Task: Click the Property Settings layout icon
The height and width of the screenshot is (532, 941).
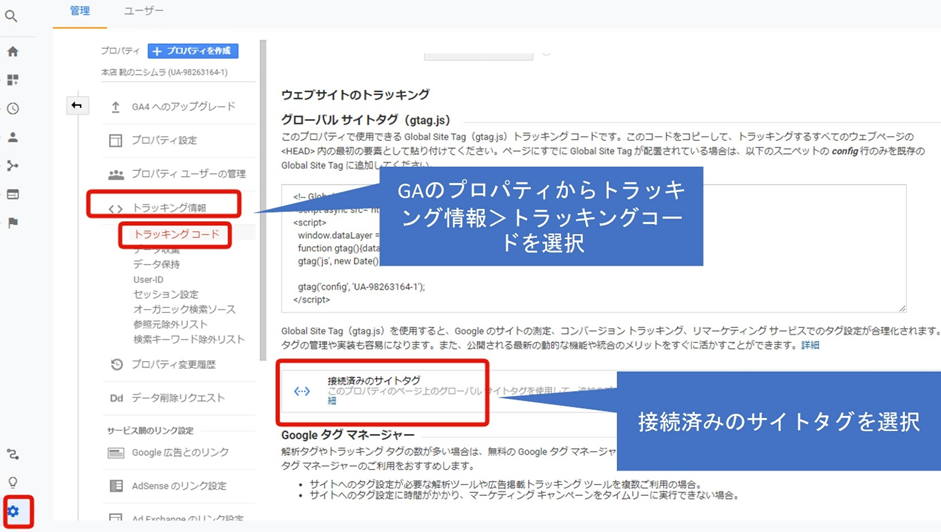Action: pos(115,141)
